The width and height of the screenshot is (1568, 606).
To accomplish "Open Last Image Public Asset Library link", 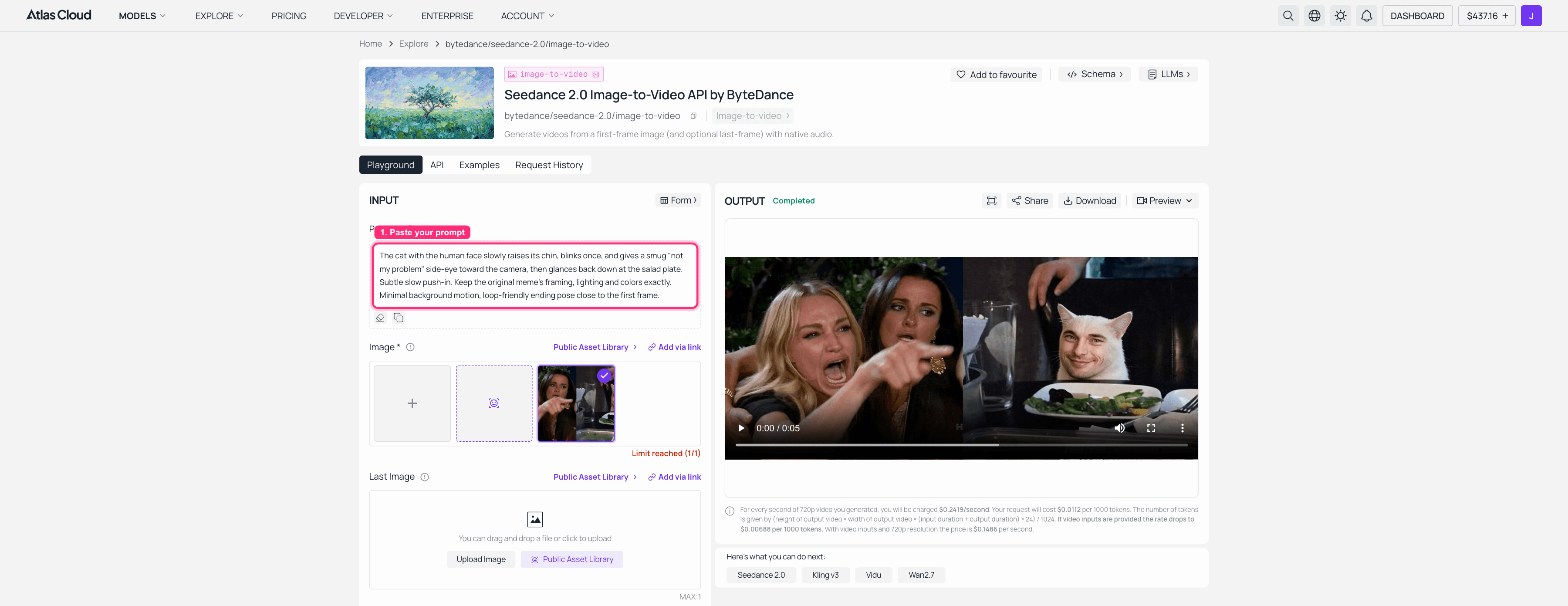I will click(595, 477).
